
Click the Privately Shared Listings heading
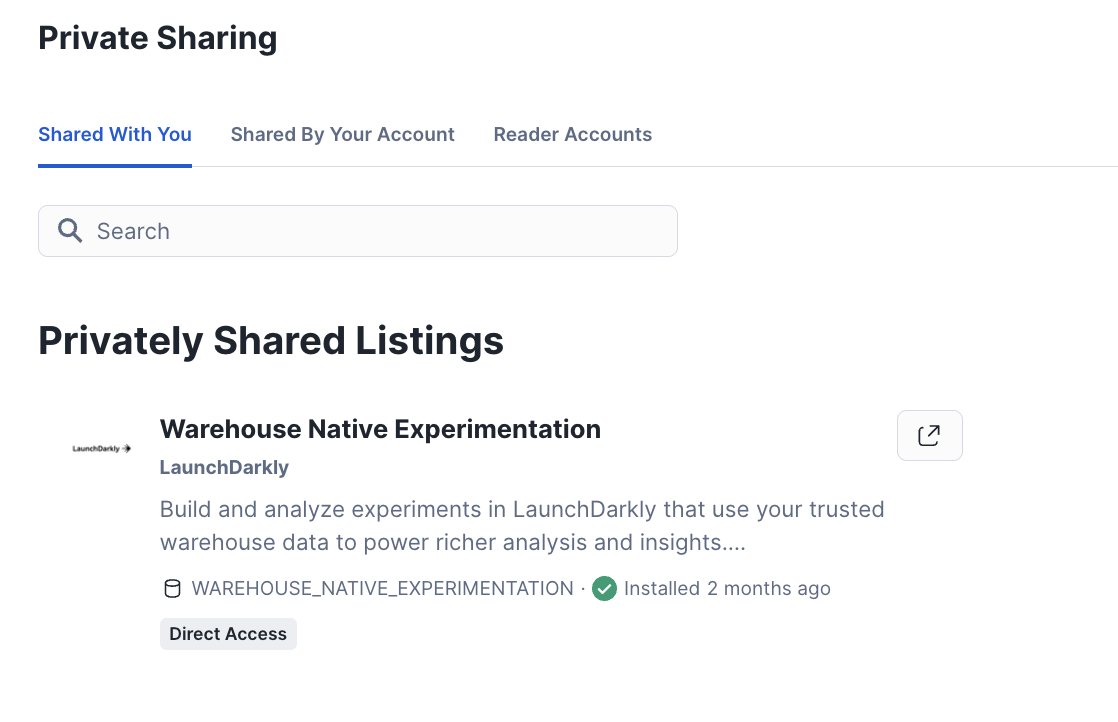click(x=271, y=340)
